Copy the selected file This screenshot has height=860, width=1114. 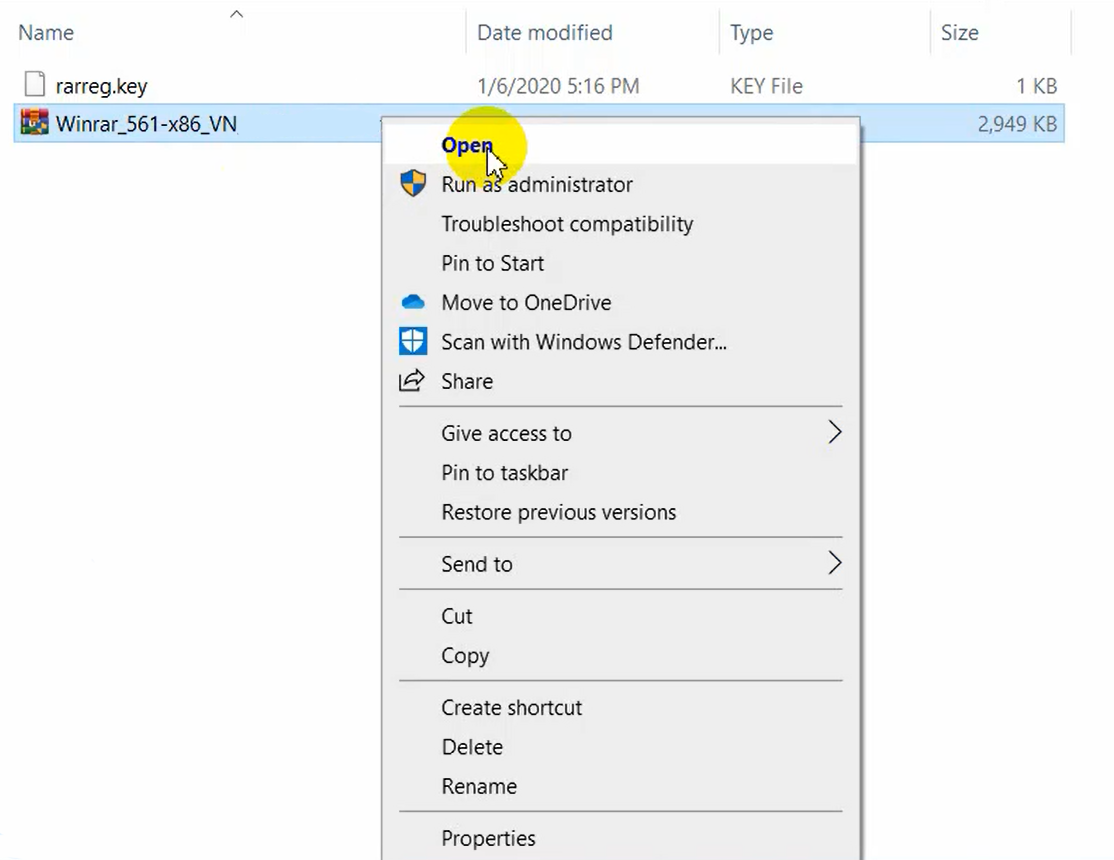pyautogui.click(x=464, y=655)
